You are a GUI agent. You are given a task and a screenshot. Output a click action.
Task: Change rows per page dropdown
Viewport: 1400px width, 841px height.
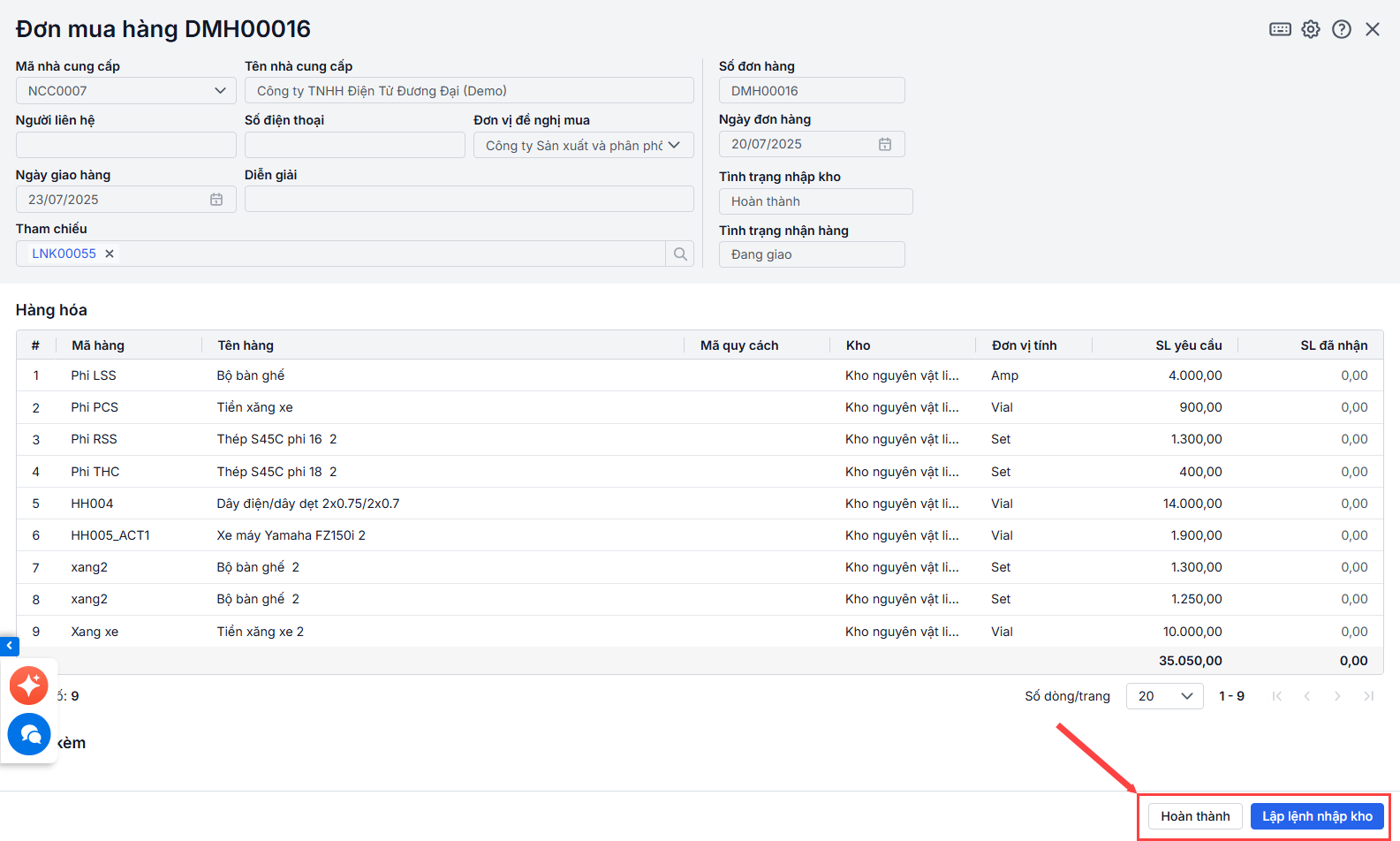coord(1163,696)
